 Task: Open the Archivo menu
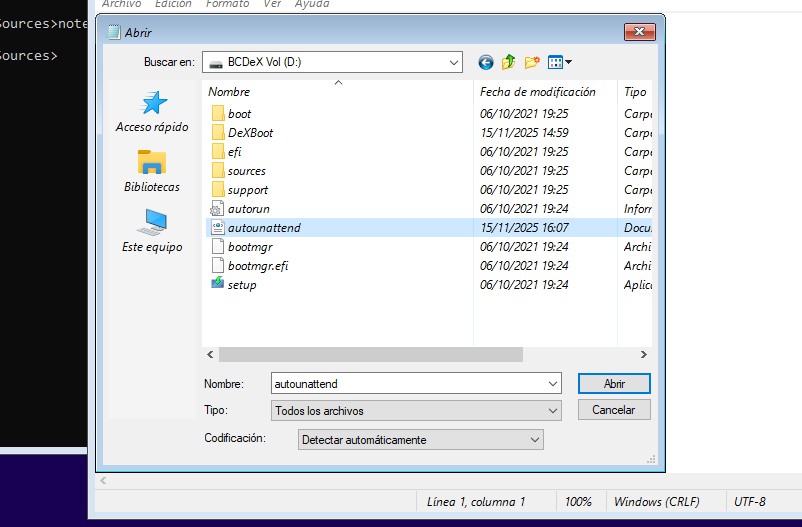point(121,4)
